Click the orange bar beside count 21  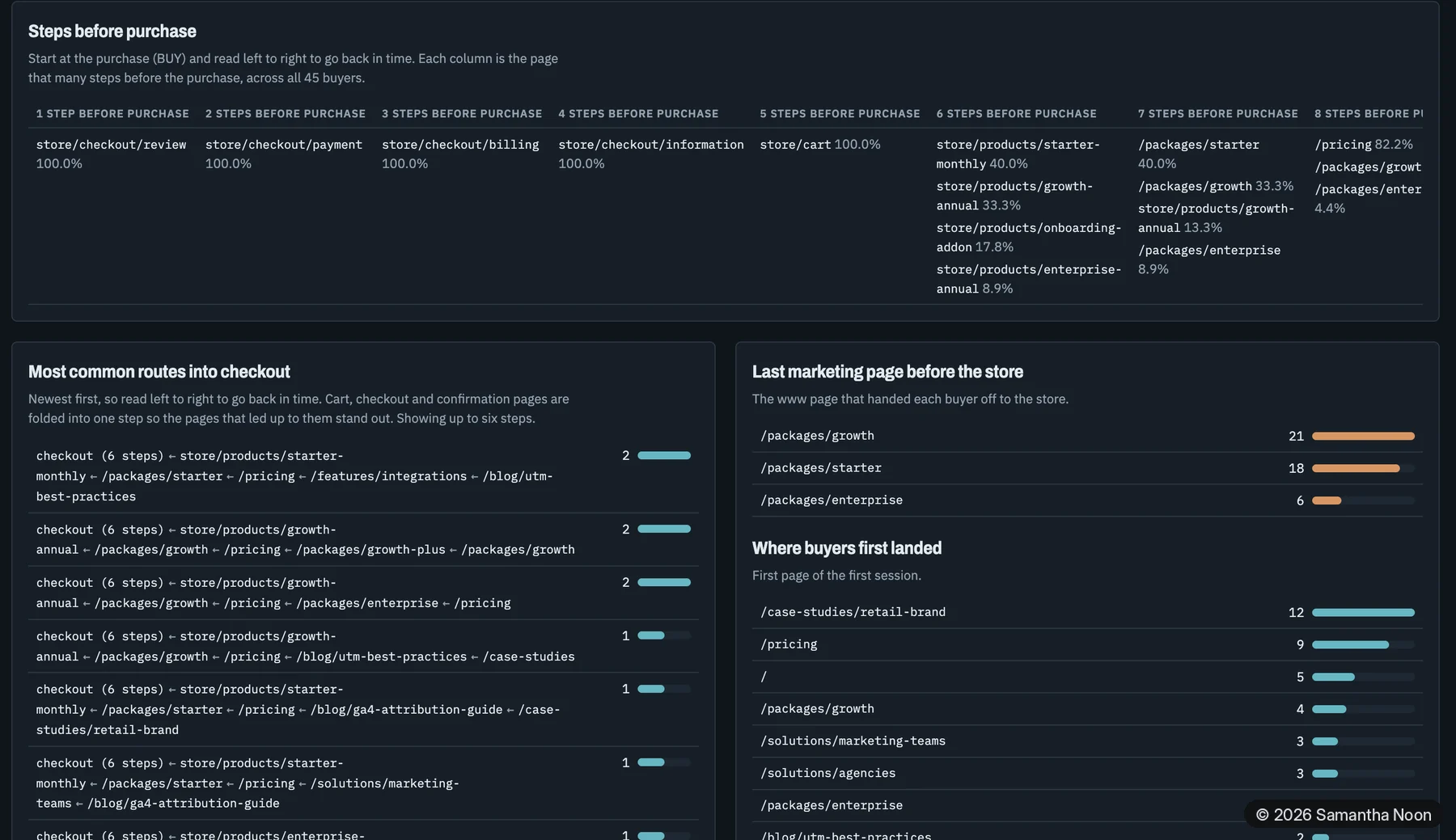(x=1363, y=436)
